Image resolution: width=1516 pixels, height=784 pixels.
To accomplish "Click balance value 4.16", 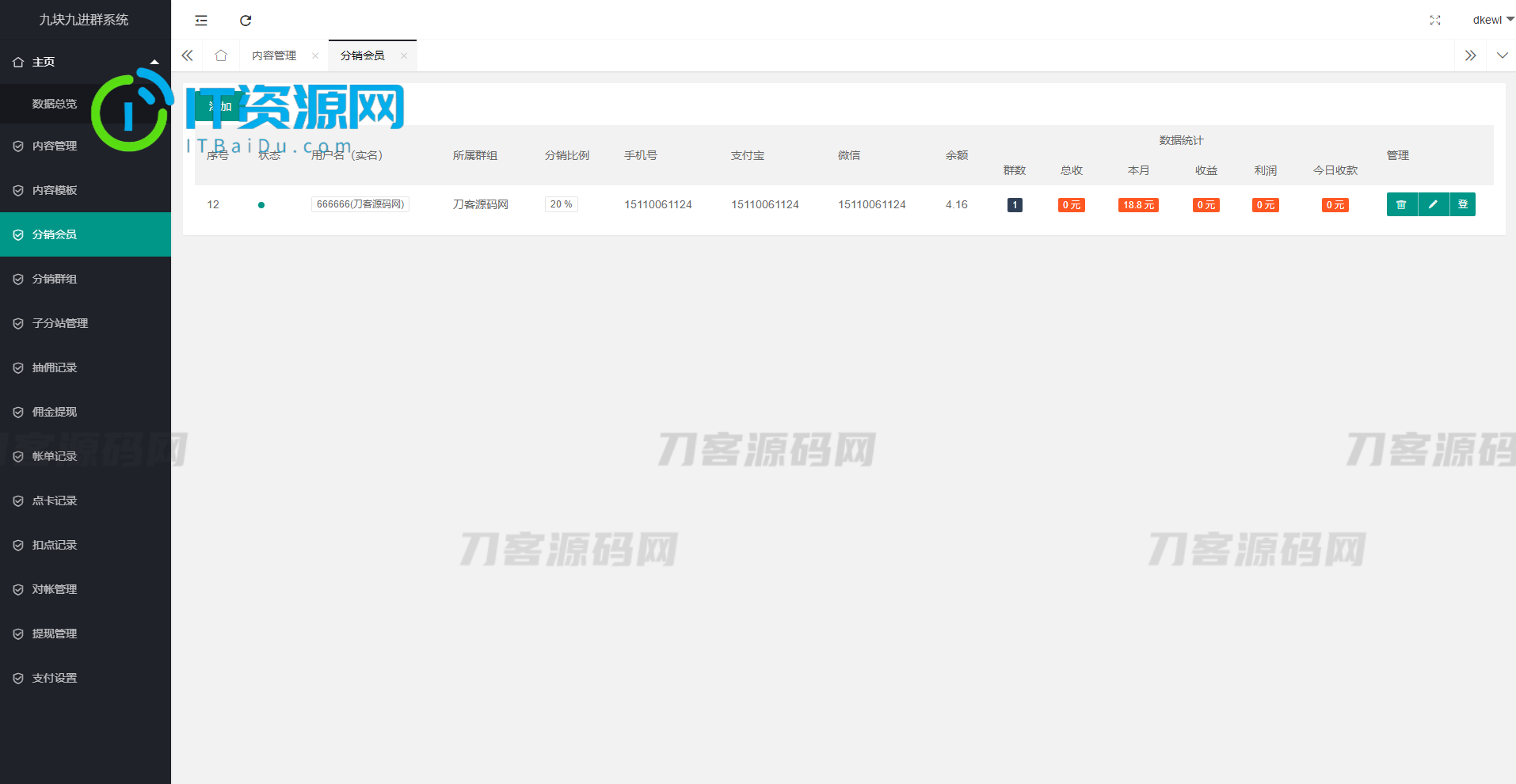I will [x=957, y=204].
